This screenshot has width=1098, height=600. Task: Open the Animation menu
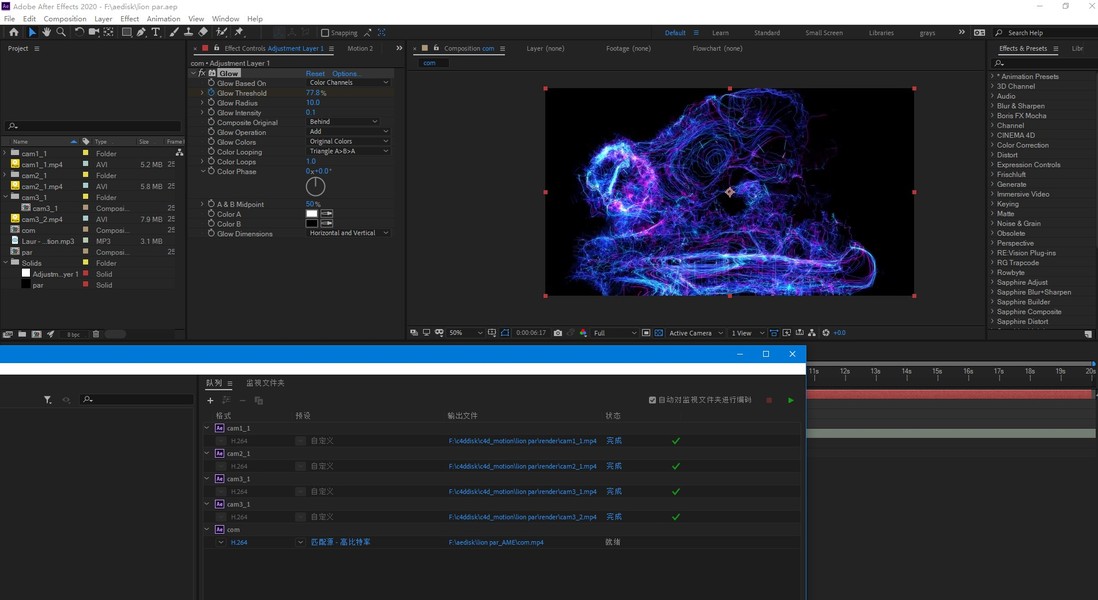163,19
